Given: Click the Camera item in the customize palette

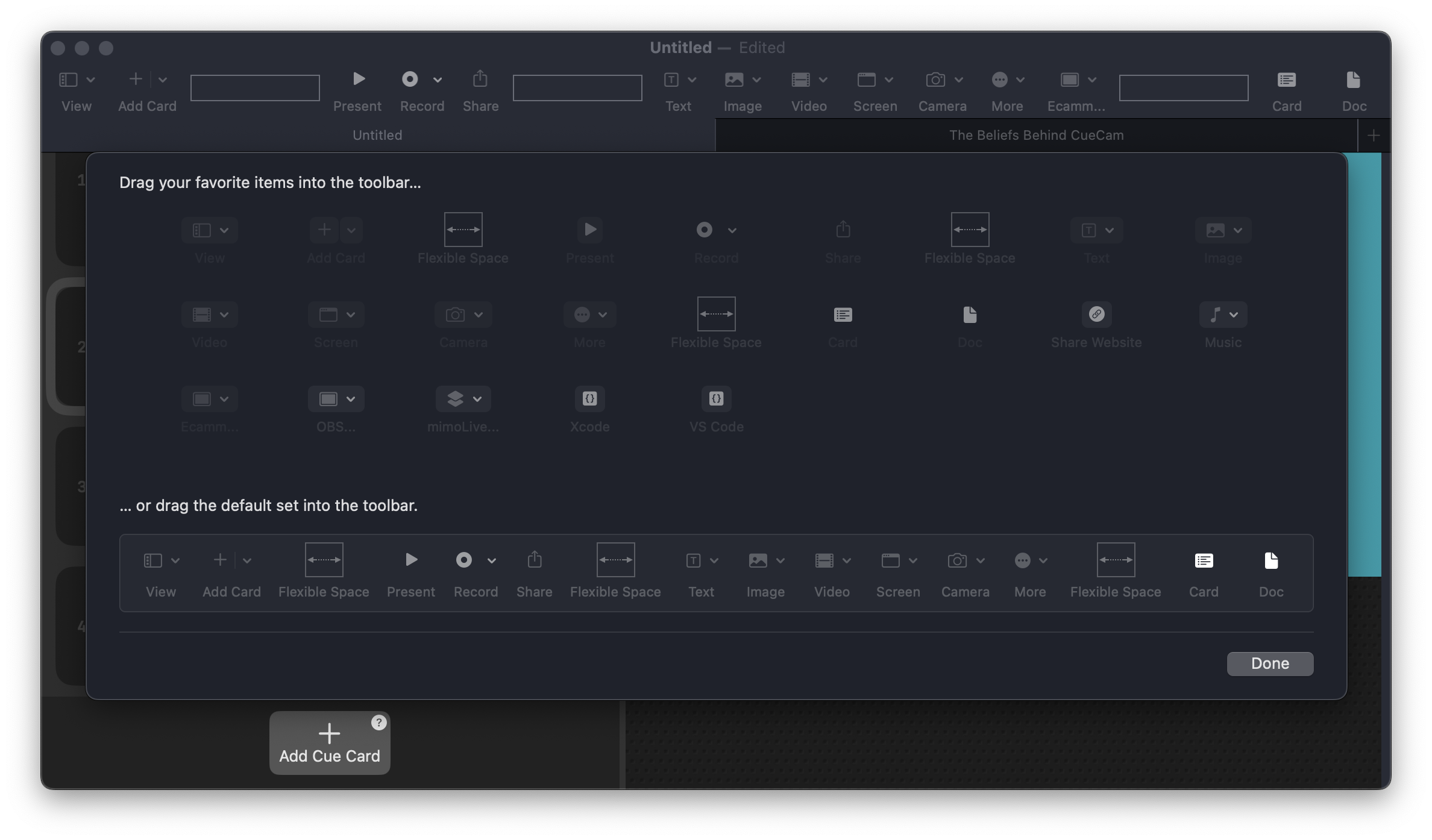Looking at the screenshot, I should pos(463,325).
